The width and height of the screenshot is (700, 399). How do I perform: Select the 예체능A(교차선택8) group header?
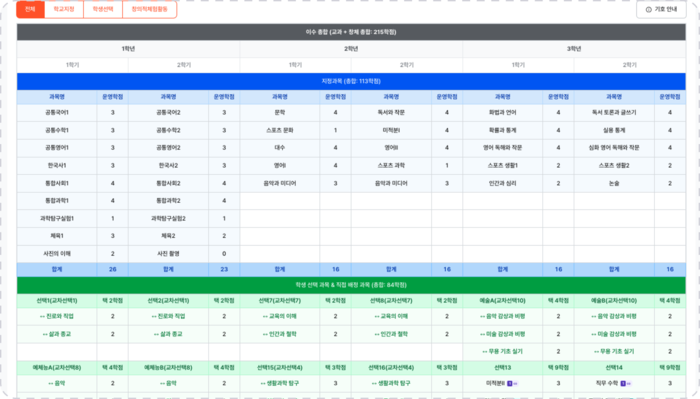pos(57,368)
